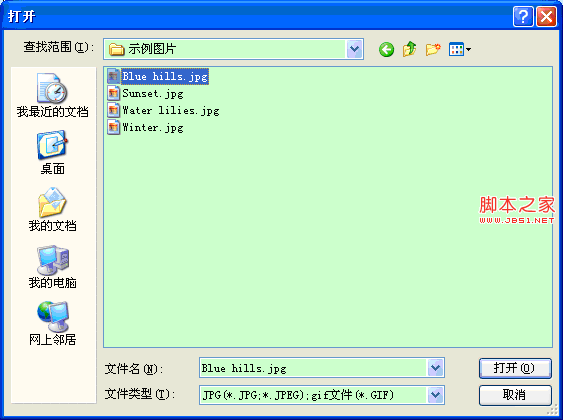Open 我的电脑 in the places bar
This screenshot has width=563, height=420.
(52, 267)
